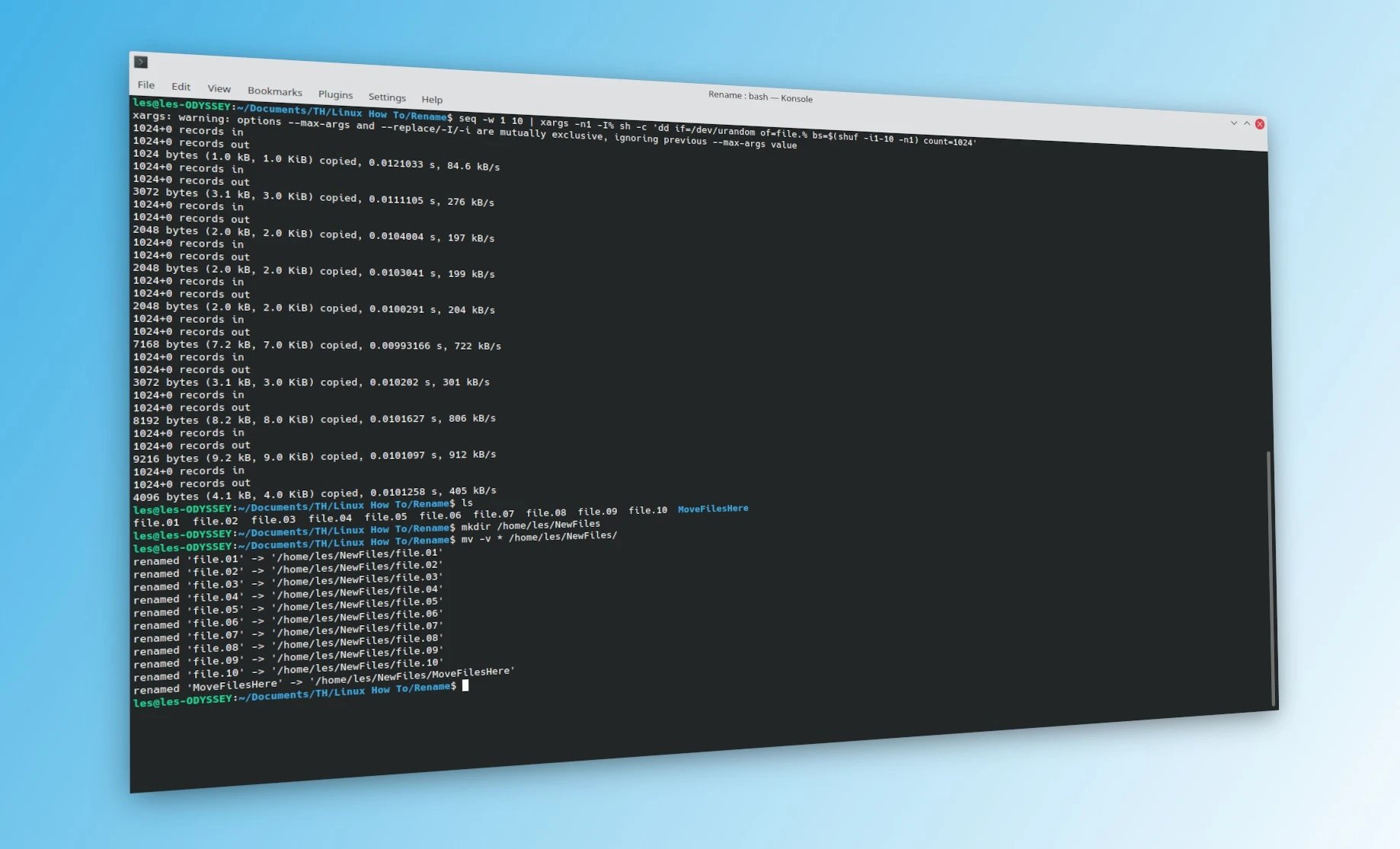Click the line '7168 bytes (7.2 kB, 7.0 KiB) copied'
1400x849 pixels.
pos(317,345)
